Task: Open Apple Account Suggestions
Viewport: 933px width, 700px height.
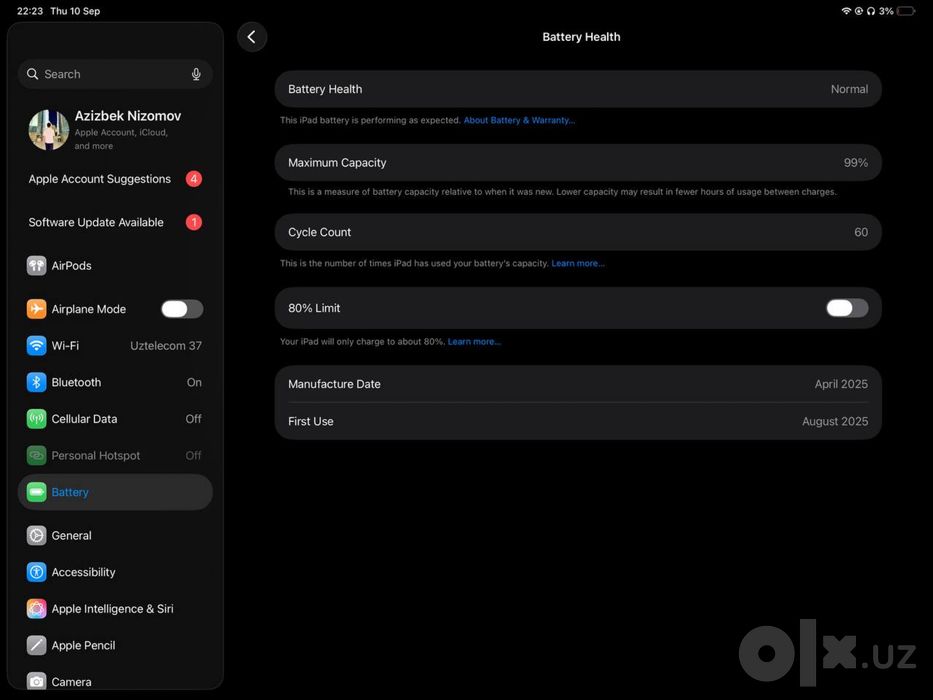Action: [x=115, y=179]
